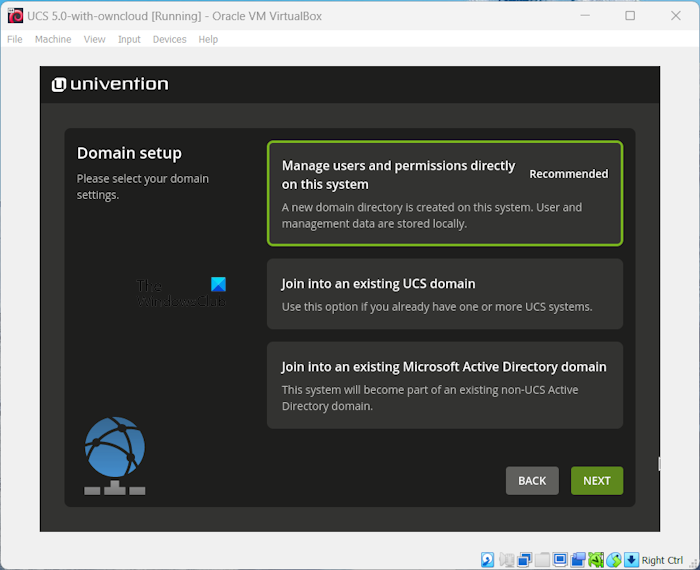This screenshot has height=570, width=700.
Task: Select "Manage users and permissions directly" option
Action: pyautogui.click(x=444, y=193)
